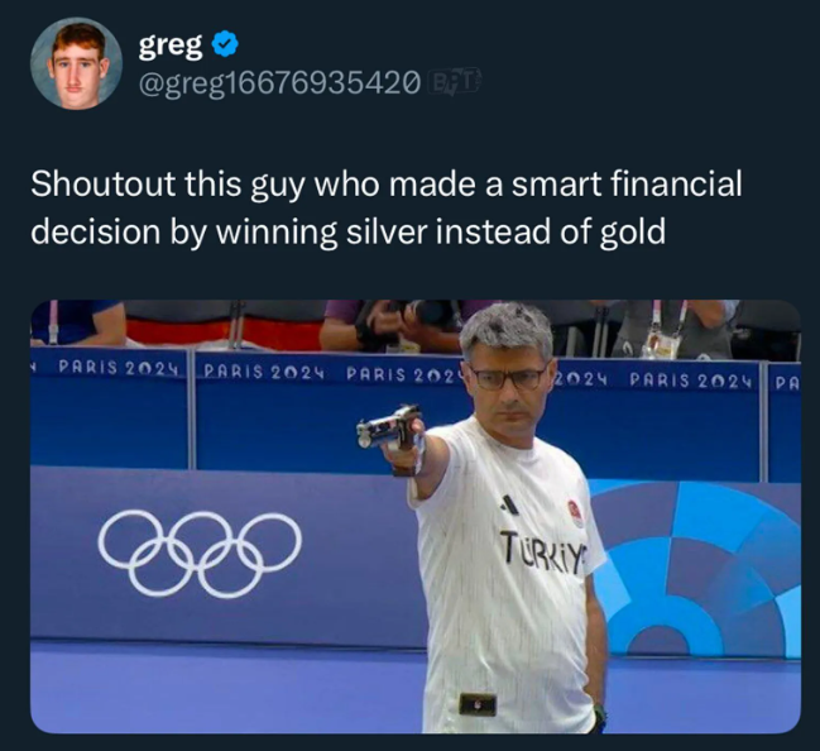Click the black device on the shooter's waistband
Image resolution: width=820 pixels, height=751 pixels.
[x=477, y=704]
